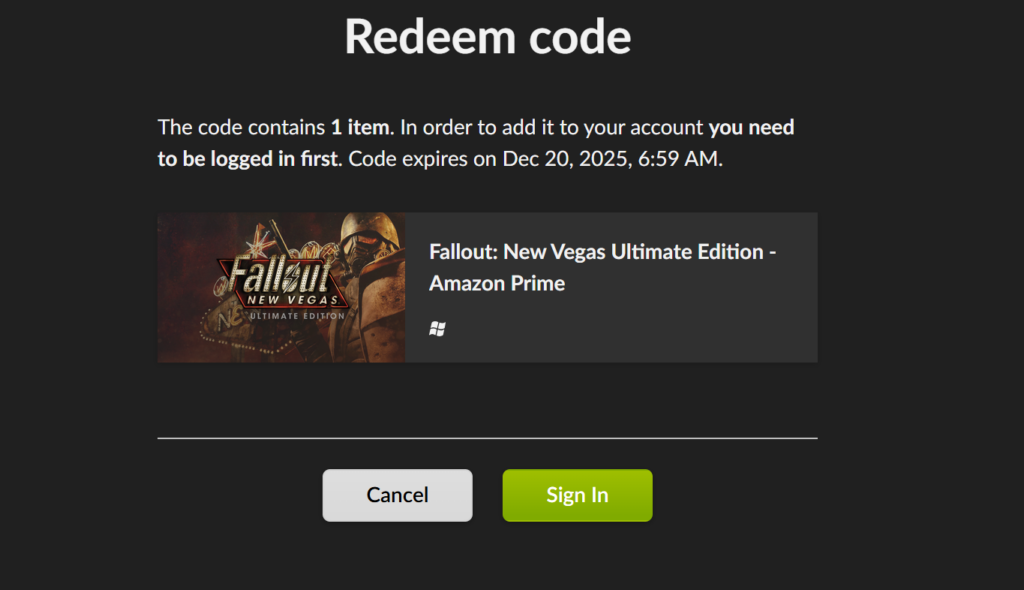The width and height of the screenshot is (1024, 590).
Task: Click the "Fallout: New Vegas Ultimate Edition" title
Action: click(x=596, y=252)
